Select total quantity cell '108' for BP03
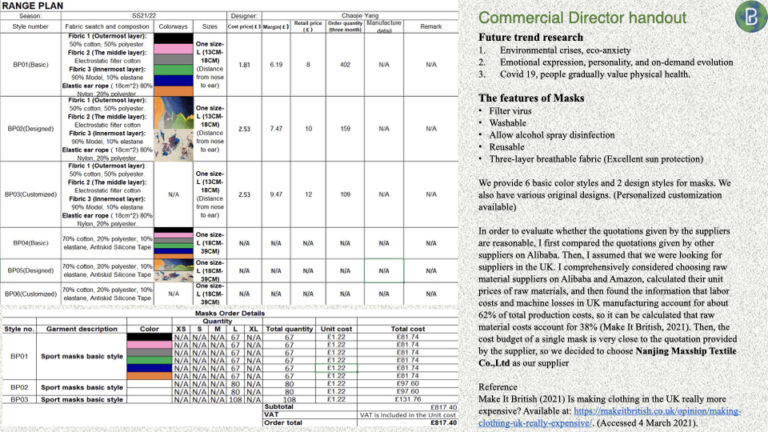The height and width of the screenshot is (432, 768). (289, 399)
